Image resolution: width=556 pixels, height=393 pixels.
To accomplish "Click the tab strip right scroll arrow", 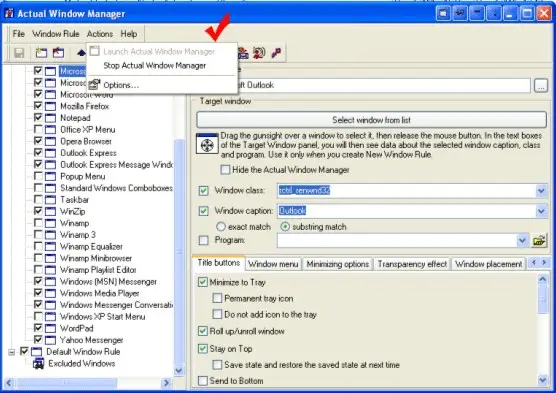I will tap(544, 262).
